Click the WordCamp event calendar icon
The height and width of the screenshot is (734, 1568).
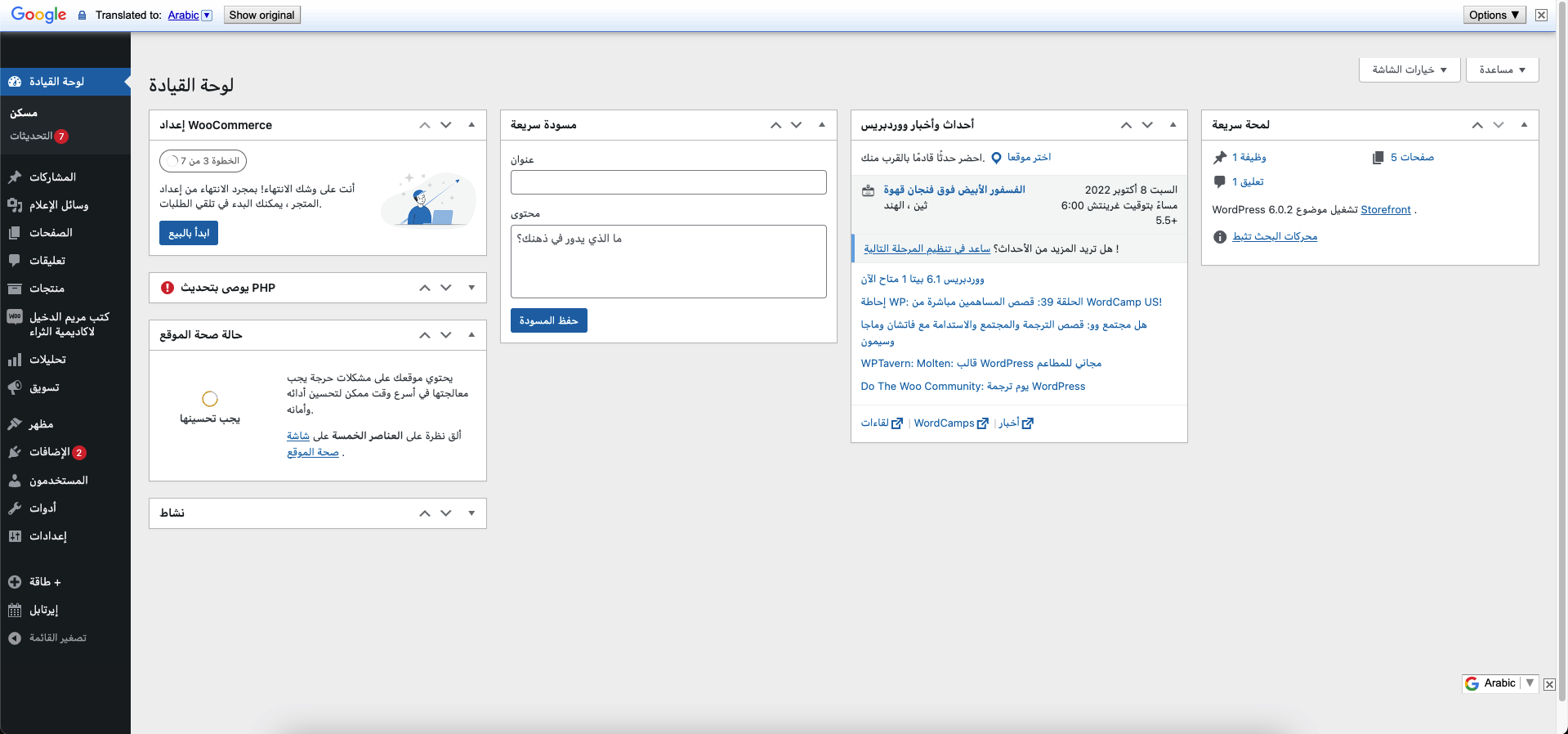(x=868, y=190)
